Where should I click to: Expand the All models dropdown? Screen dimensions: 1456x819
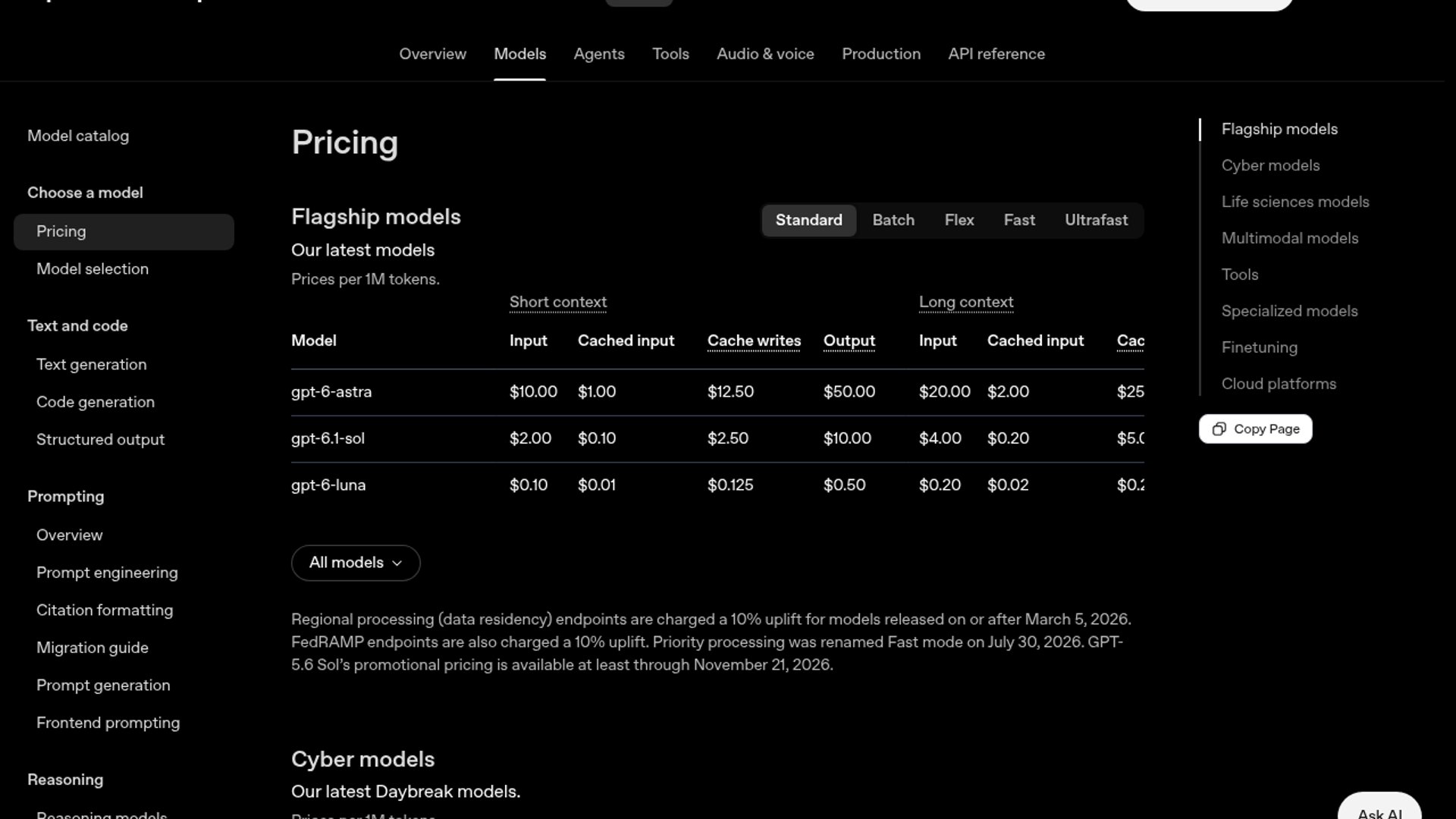click(x=356, y=563)
